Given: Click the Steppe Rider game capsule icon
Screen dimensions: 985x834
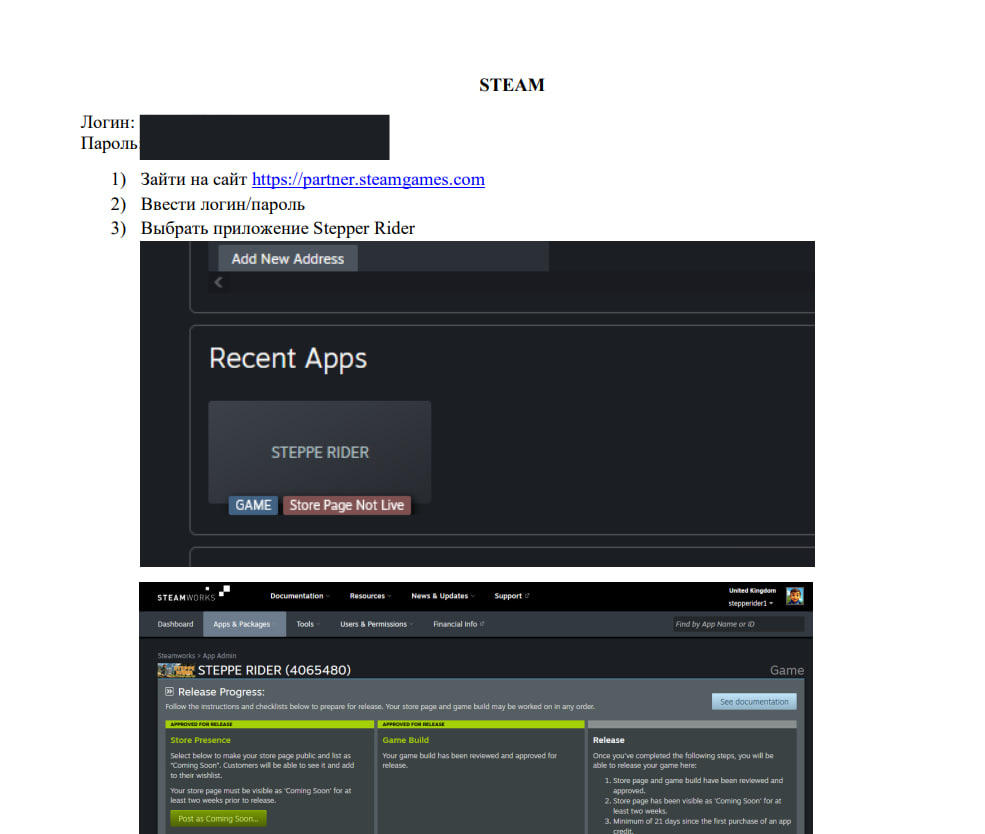Looking at the screenshot, I should pos(176,669).
